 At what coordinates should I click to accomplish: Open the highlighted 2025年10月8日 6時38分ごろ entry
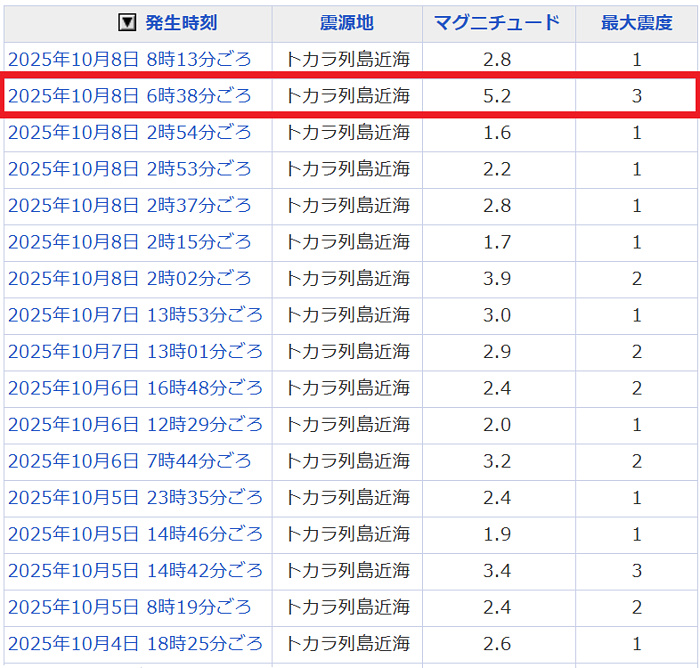130,96
